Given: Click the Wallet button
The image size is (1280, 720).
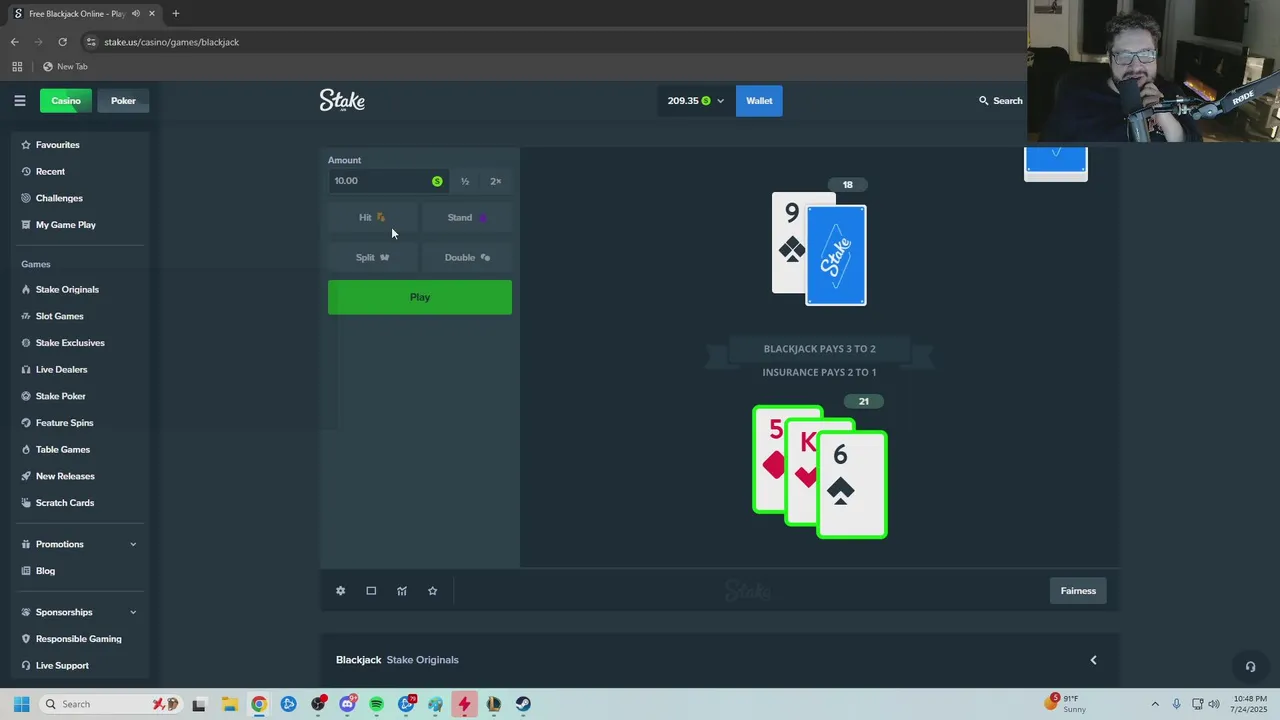Looking at the screenshot, I should pos(759,100).
